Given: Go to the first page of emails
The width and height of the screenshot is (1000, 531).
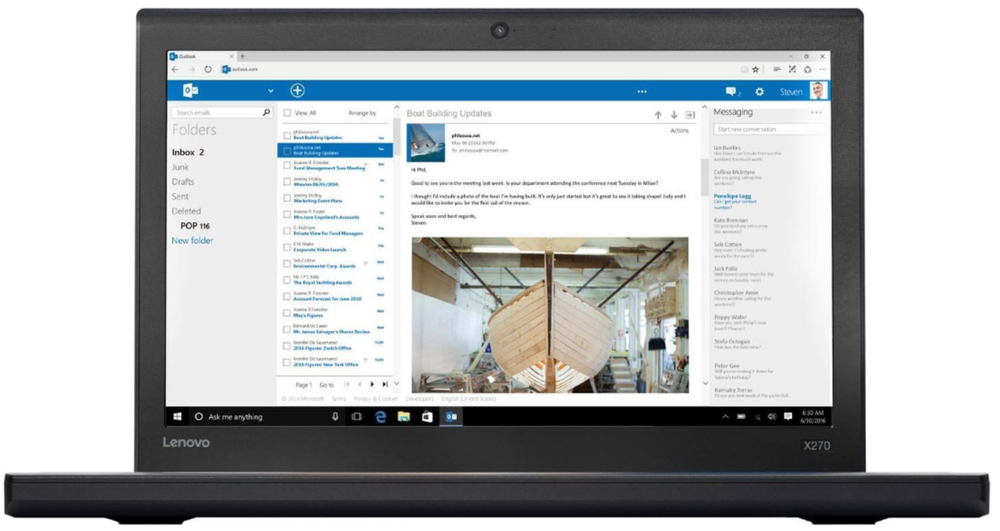Looking at the screenshot, I should pos(347,384).
